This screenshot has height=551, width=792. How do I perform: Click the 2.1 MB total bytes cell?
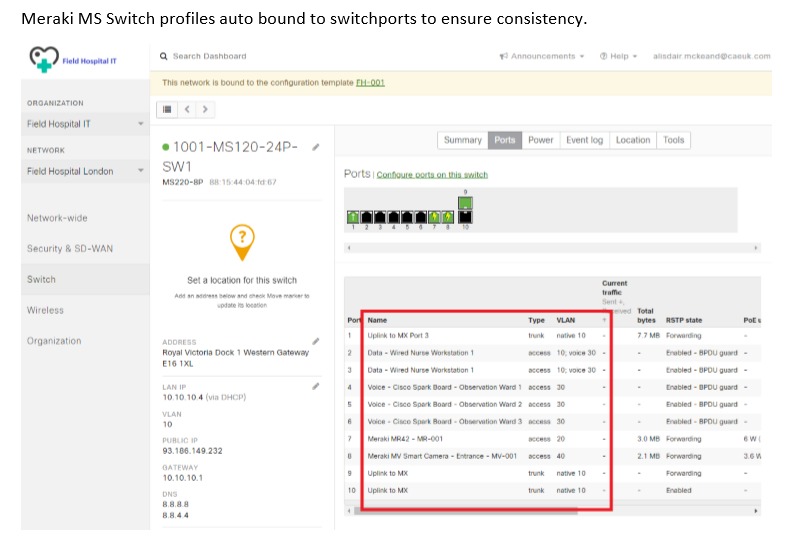(x=648, y=456)
